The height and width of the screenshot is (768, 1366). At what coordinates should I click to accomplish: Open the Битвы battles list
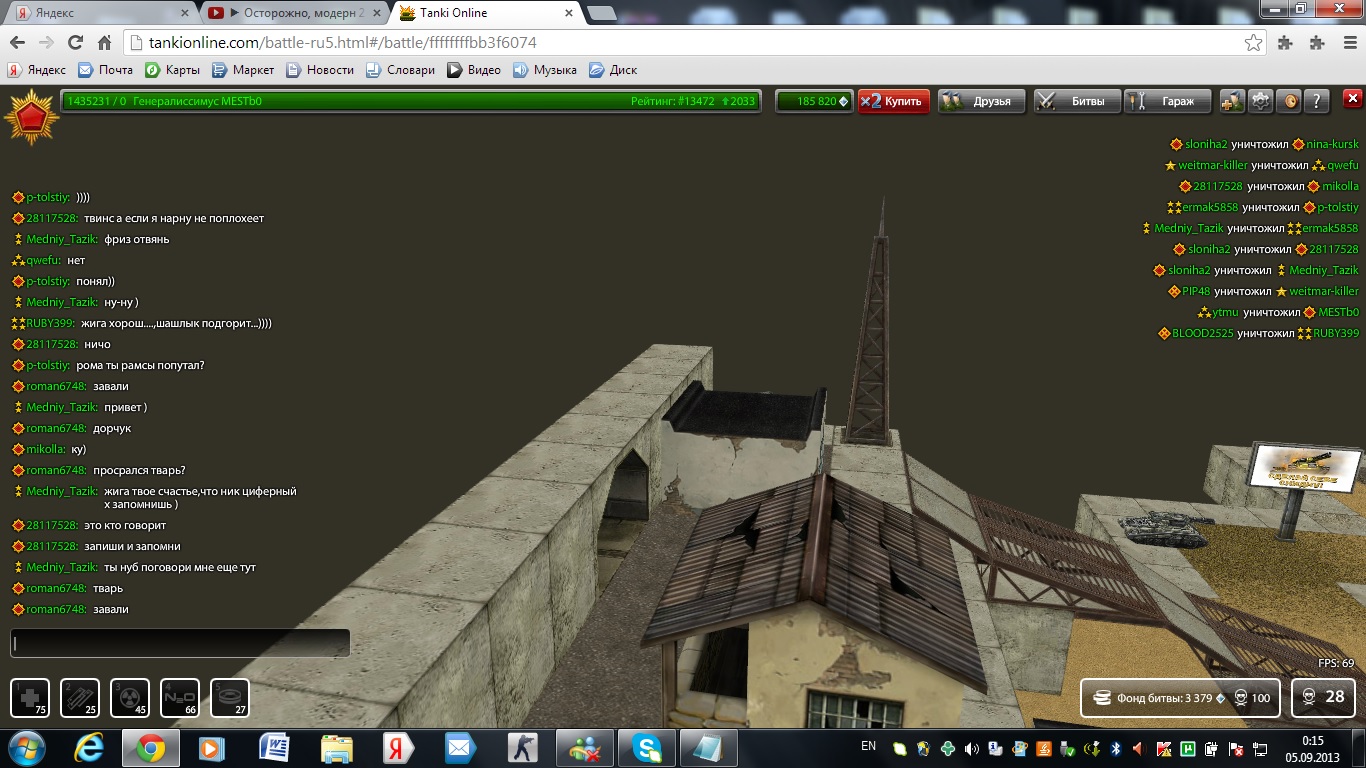click(1075, 101)
